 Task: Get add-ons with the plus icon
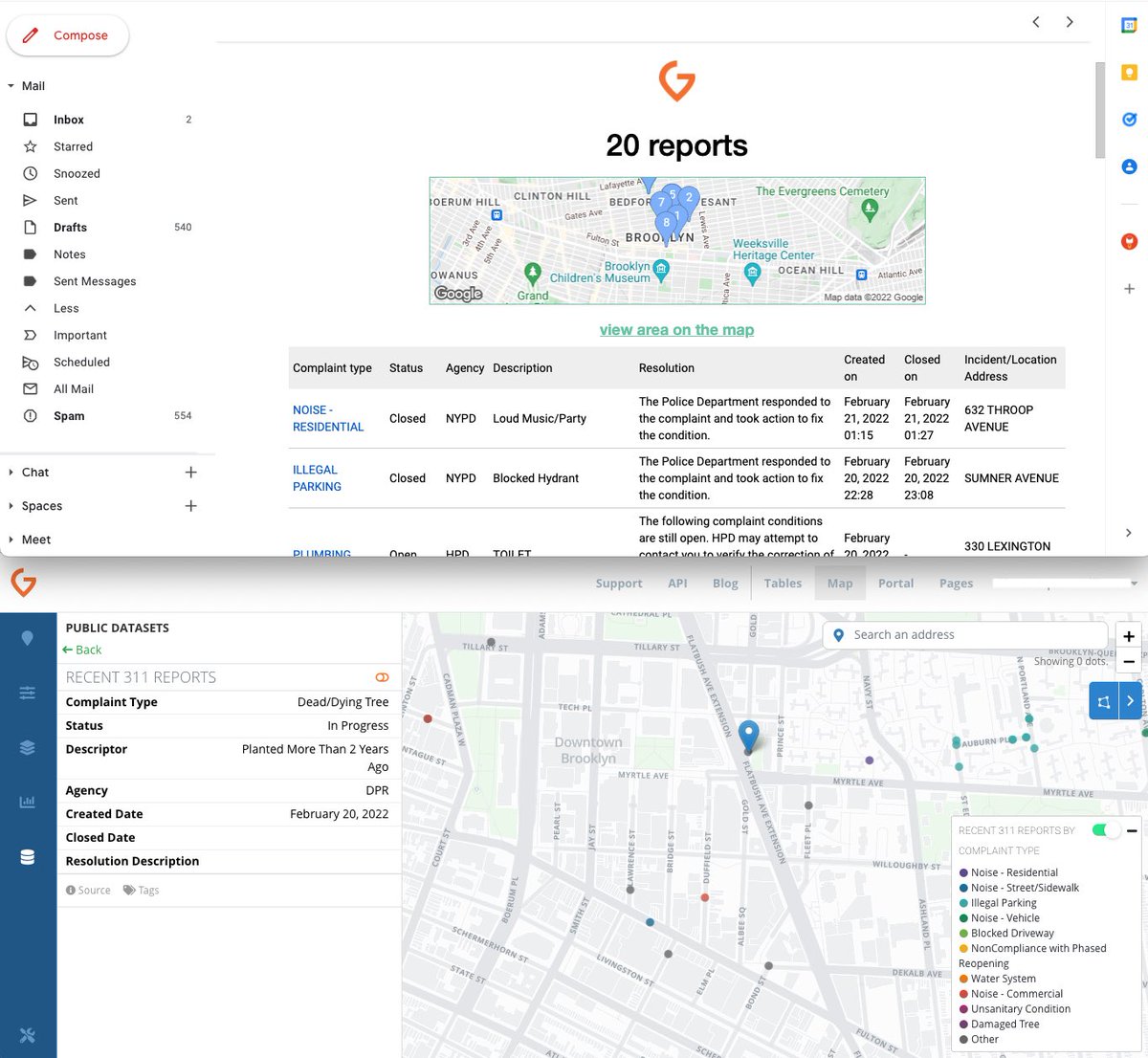pos(1129,288)
